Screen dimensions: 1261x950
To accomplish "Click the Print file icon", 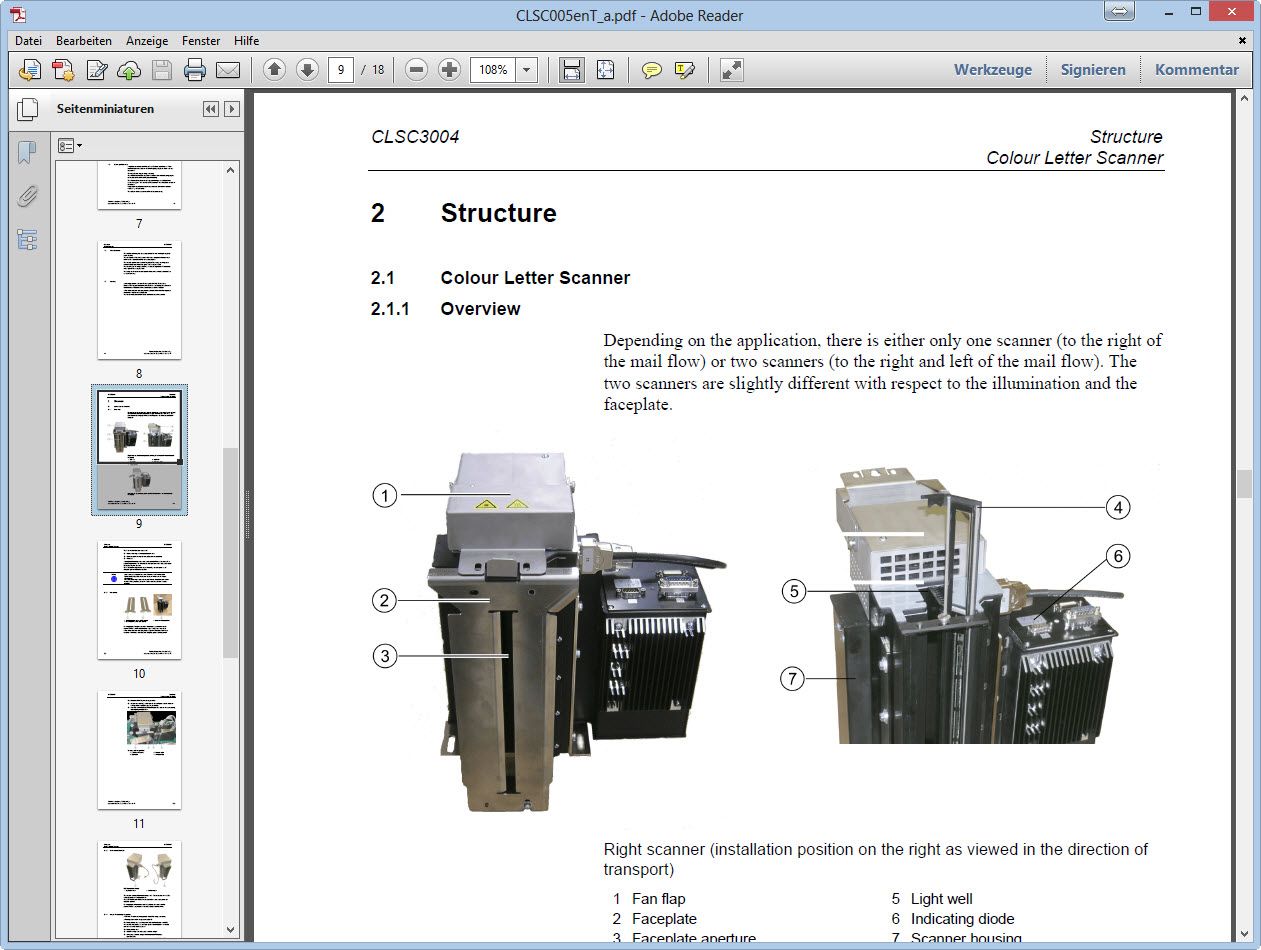I will click(x=195, y=70).
